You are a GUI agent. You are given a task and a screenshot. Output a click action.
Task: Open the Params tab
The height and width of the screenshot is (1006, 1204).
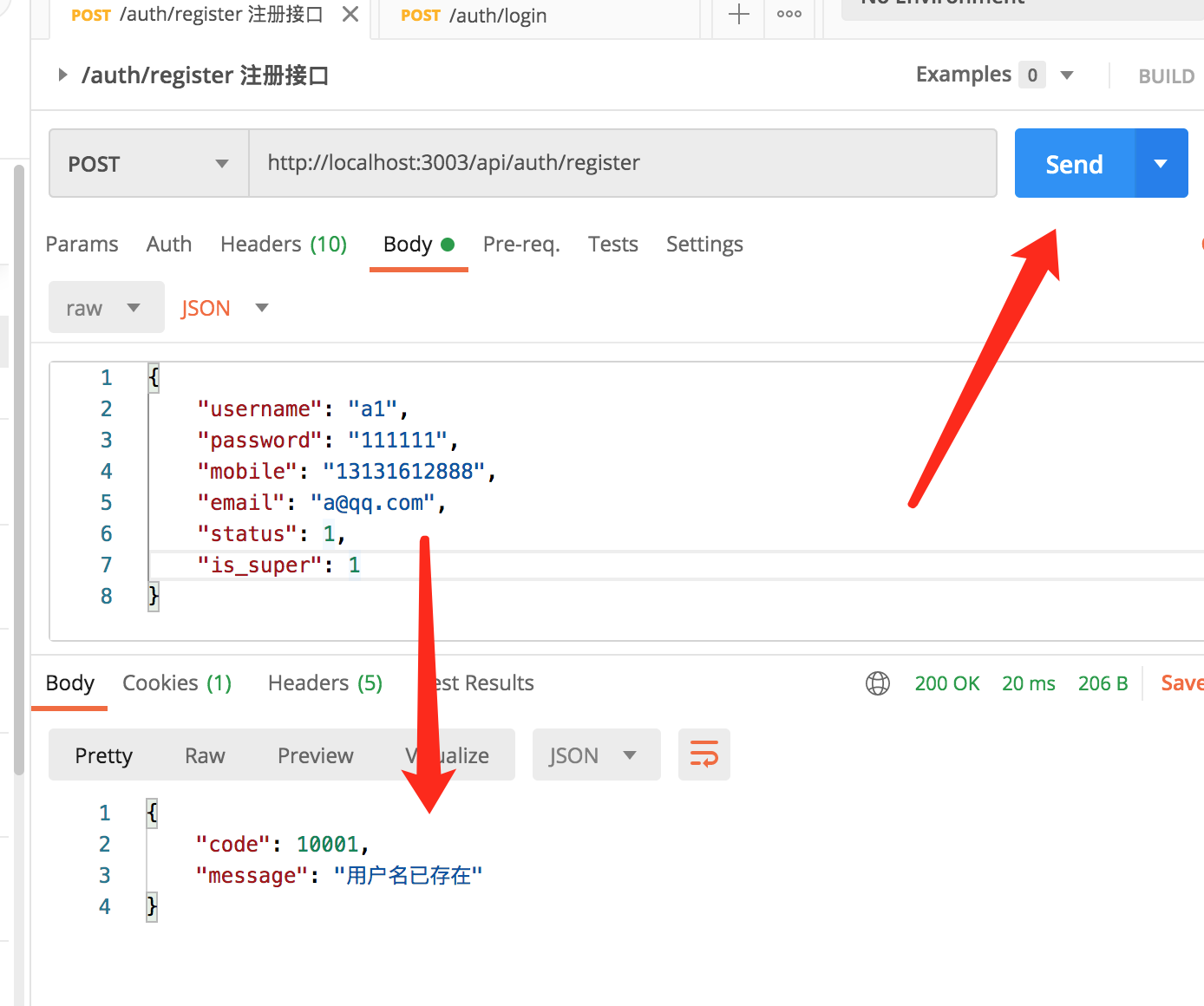[x=82, y=245]
